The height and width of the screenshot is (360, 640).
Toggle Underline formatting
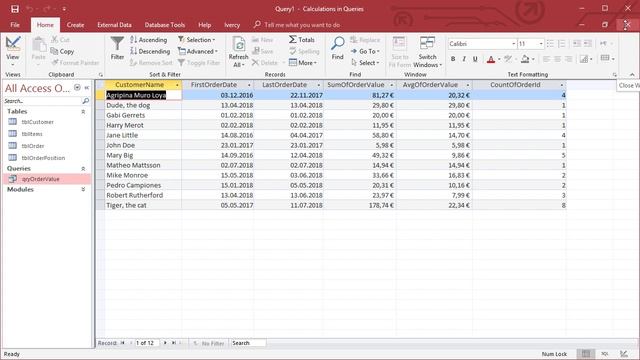click(x=475, y=59)
